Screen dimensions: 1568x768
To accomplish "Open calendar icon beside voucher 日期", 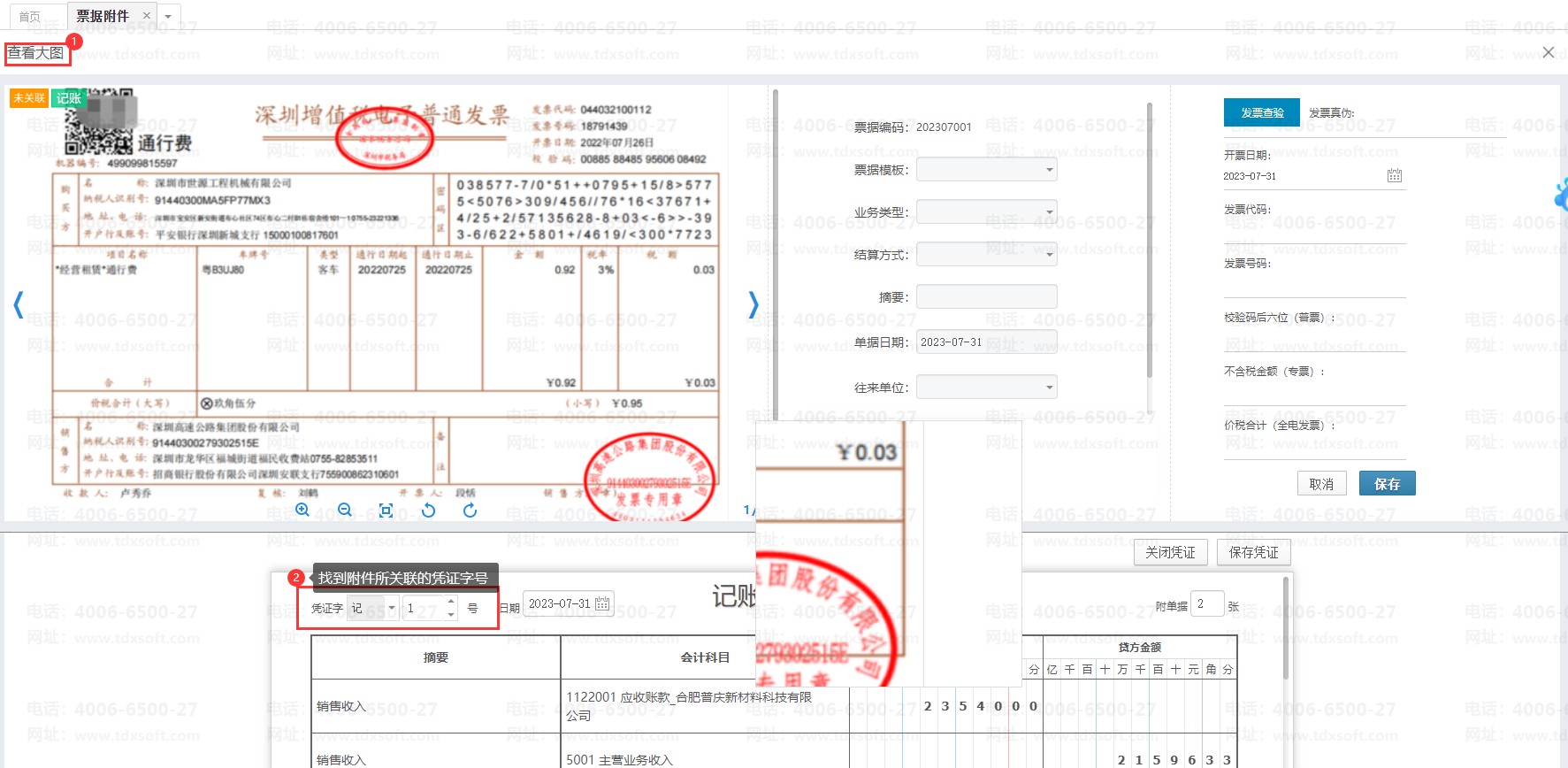I will [x=602, y=603].
